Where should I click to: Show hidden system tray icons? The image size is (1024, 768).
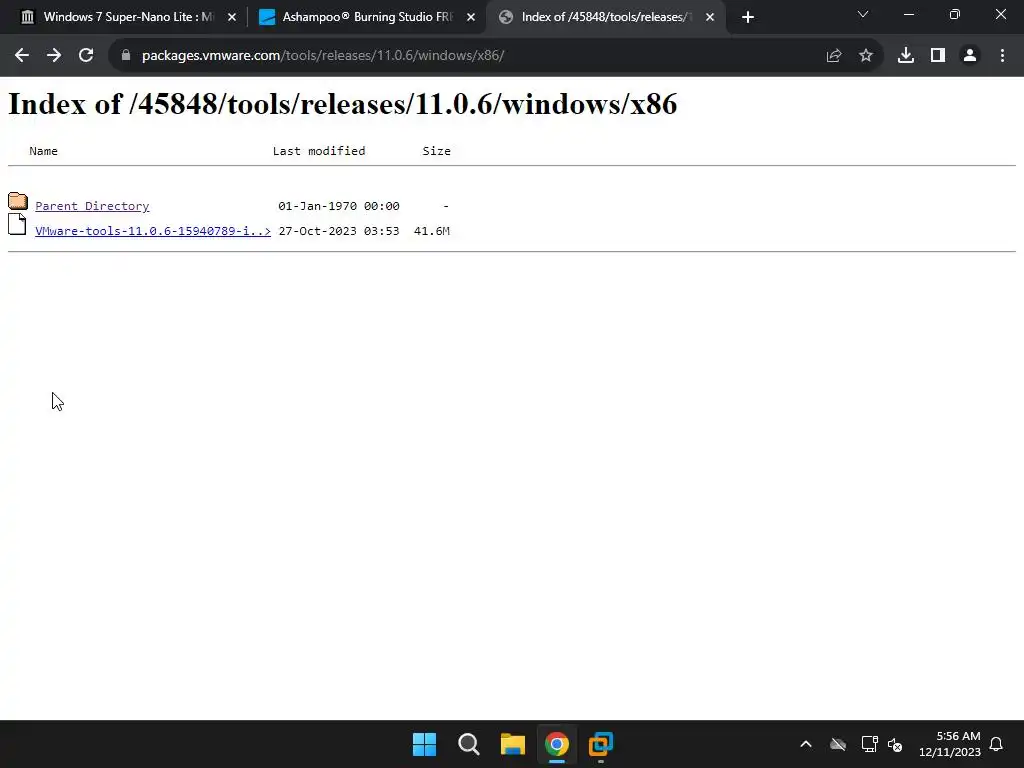coord(806,744)
